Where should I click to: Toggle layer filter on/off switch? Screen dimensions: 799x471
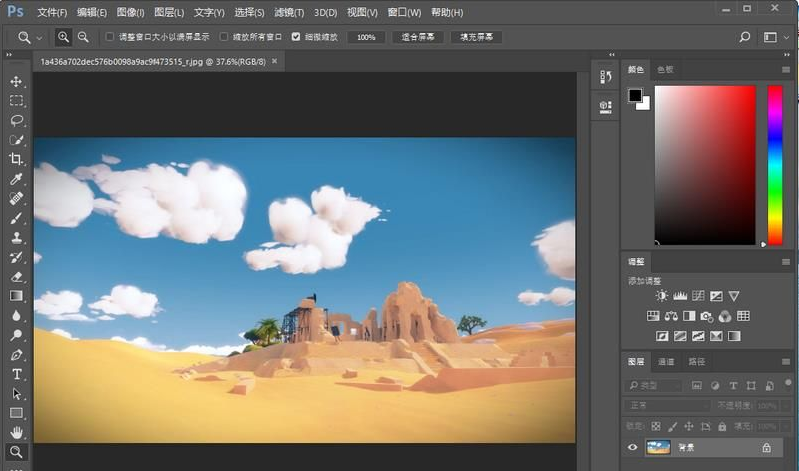[x=788, y=383]
